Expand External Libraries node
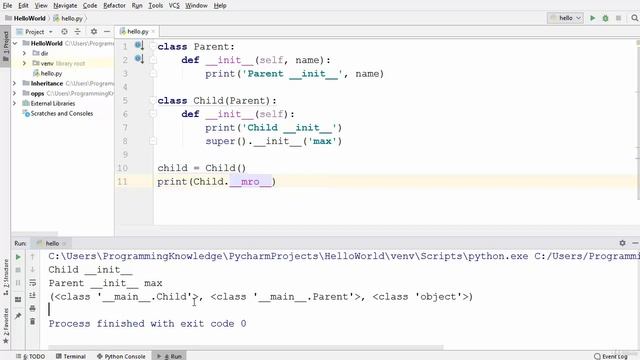The image size is (640, 360). point(15,103)
